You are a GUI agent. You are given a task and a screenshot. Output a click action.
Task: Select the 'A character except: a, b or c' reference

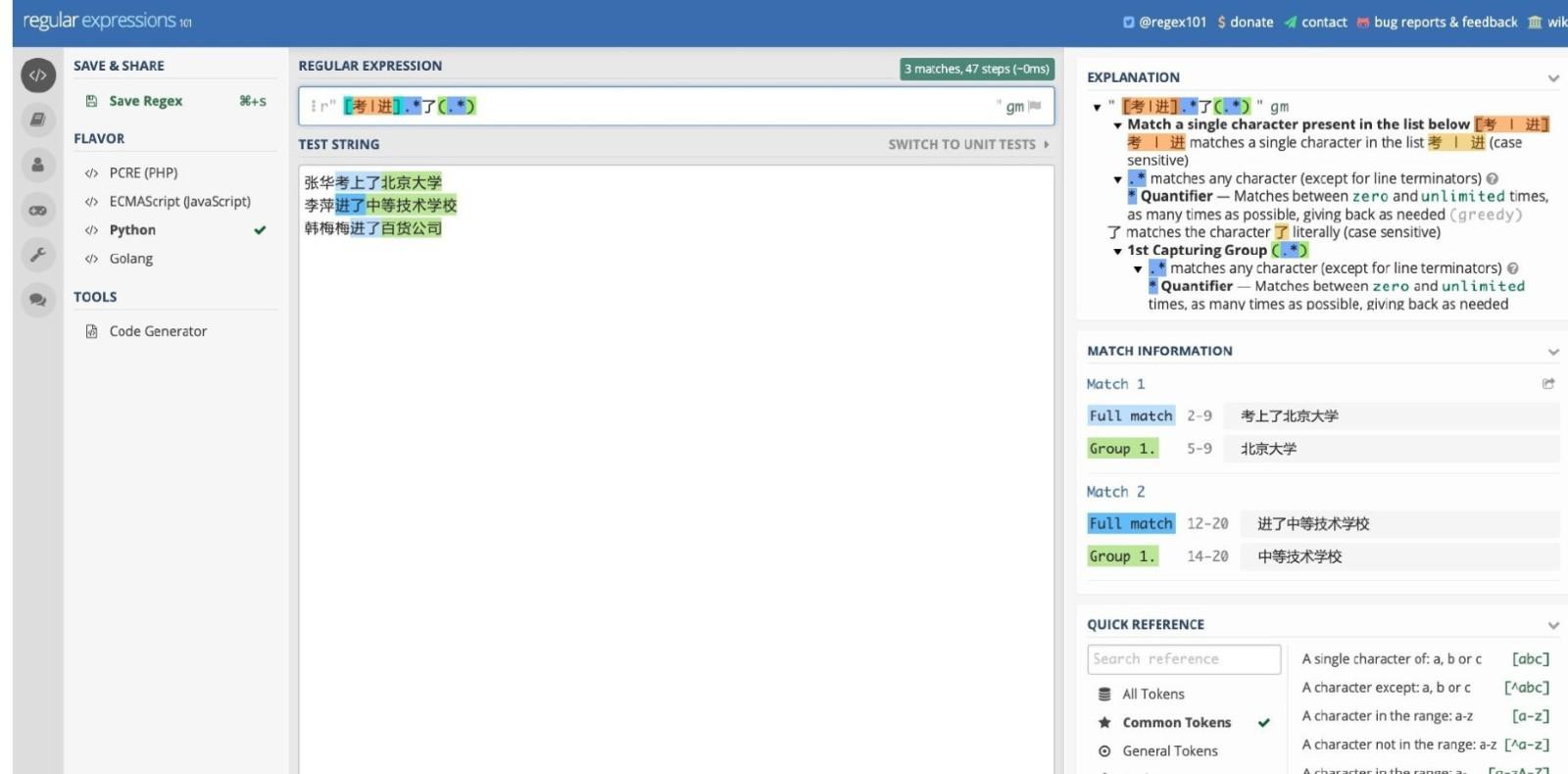tap(1426, 688)
